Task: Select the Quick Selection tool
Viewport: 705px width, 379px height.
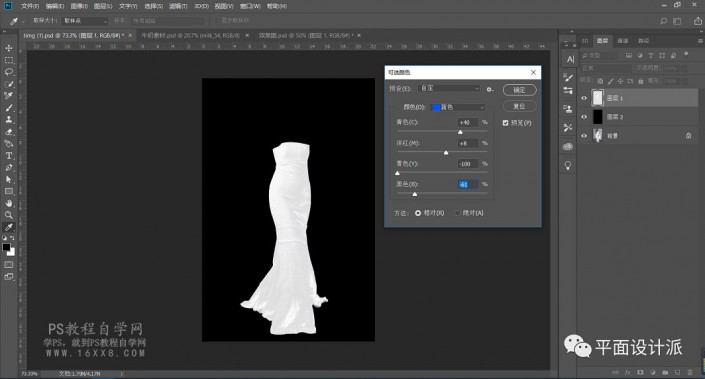Action: pyautogui.click(x=9, y=84)
